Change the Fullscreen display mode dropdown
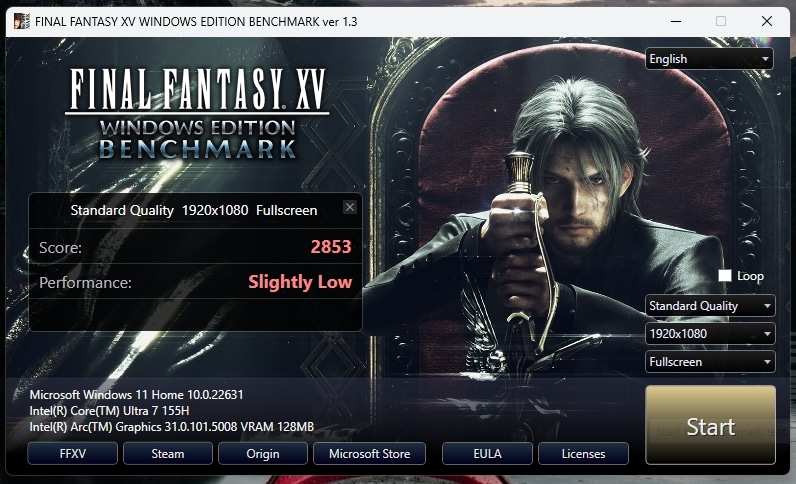The image size is (796, 484). click(x=710, y=362)
